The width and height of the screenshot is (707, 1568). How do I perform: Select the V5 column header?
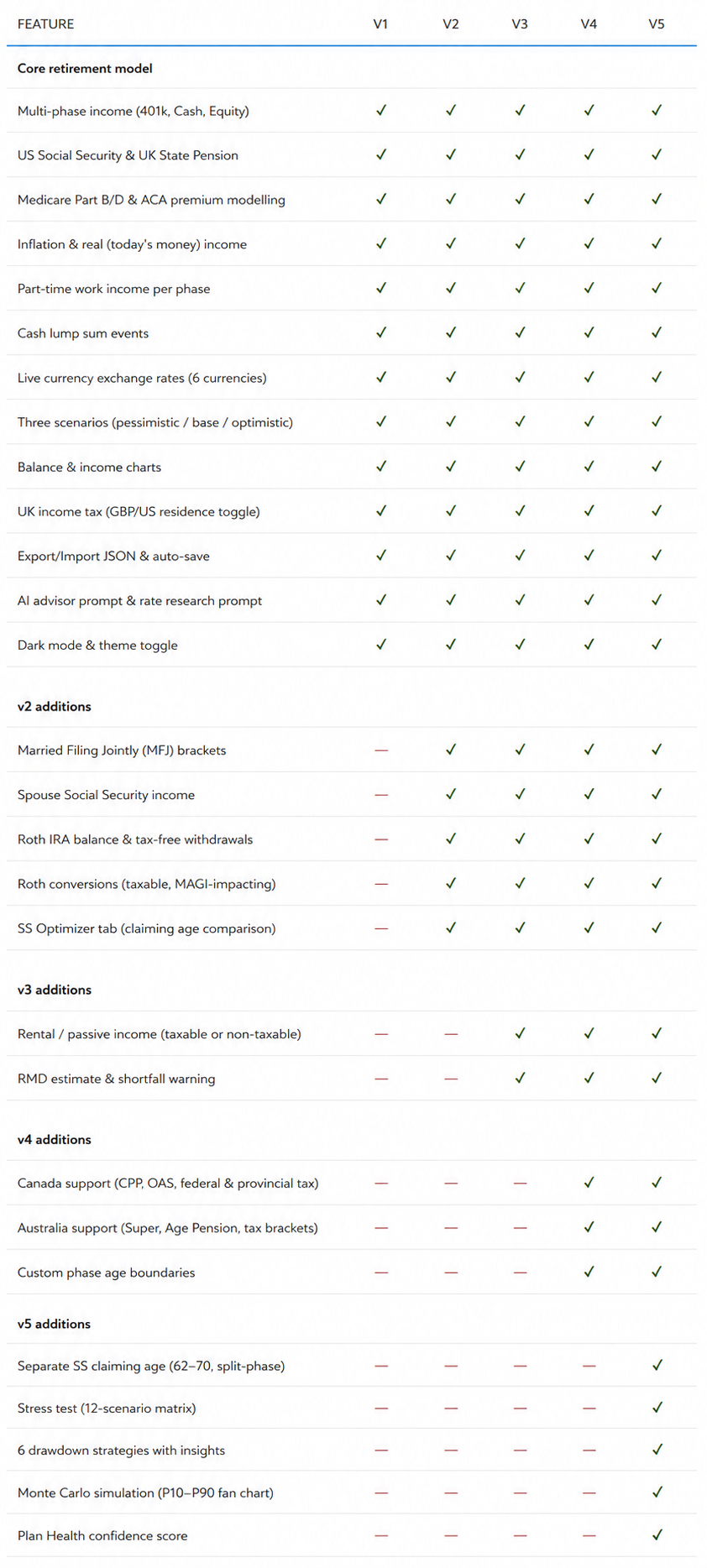coord(657,24)
